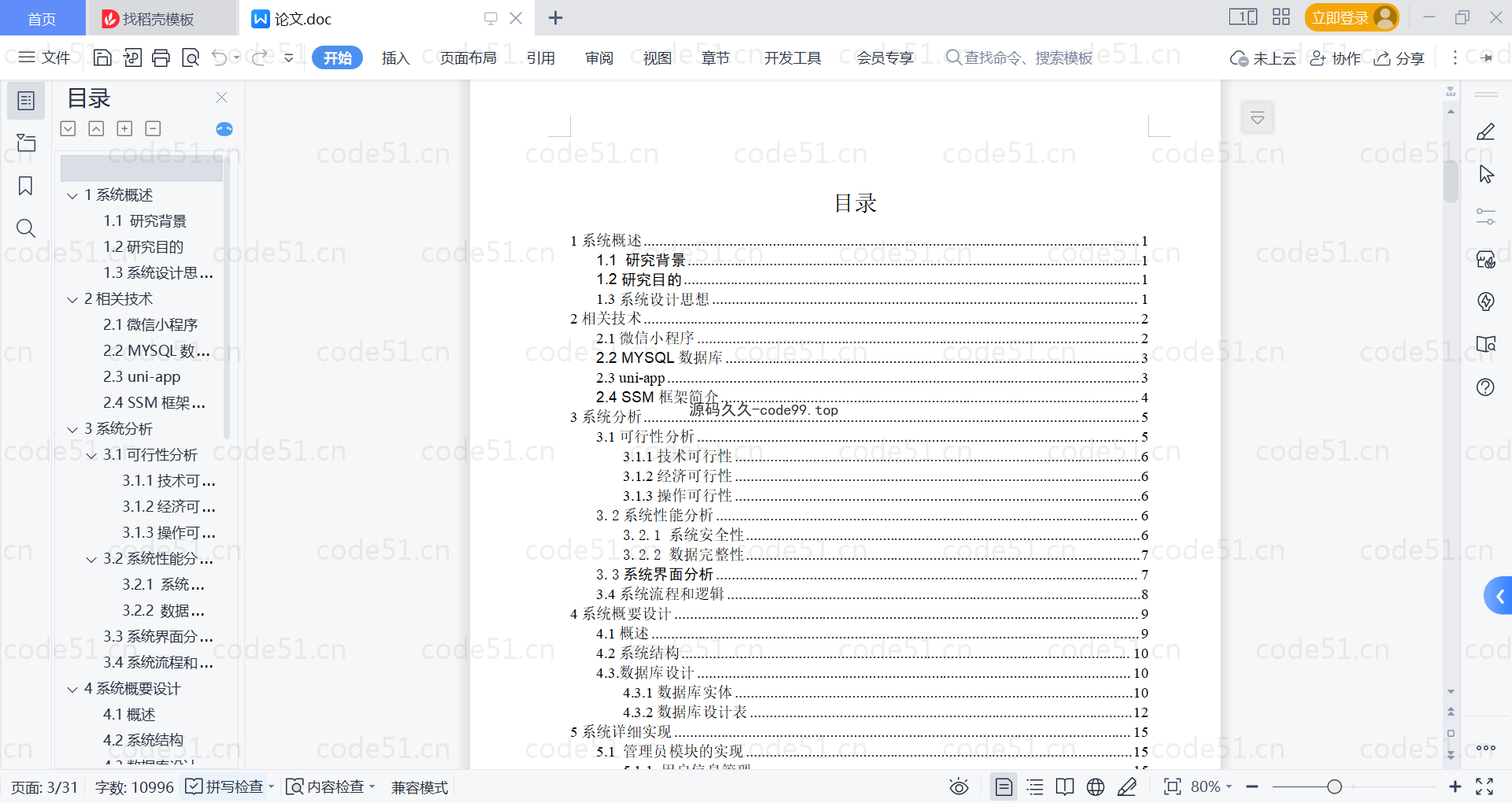This screenshot has width=1512, height=803.
Task: Jump to '2.3 uni-app' in outline
Action: (142, 377)
